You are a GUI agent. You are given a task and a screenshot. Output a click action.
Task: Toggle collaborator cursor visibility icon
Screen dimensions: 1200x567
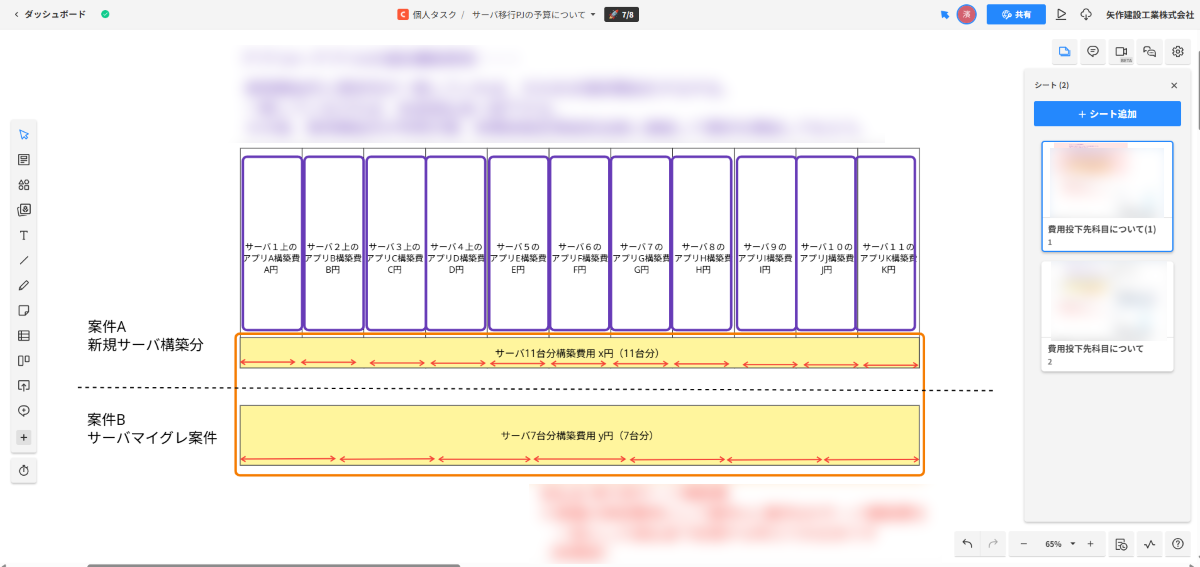pos(944,14)
